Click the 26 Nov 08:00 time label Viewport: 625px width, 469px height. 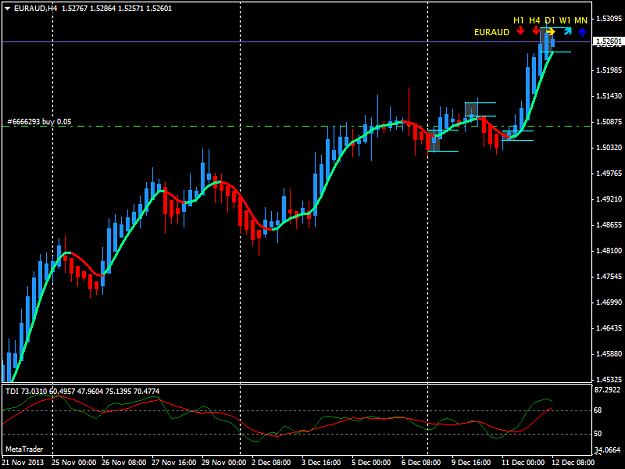pyautogui.click(x=124, y=463)
